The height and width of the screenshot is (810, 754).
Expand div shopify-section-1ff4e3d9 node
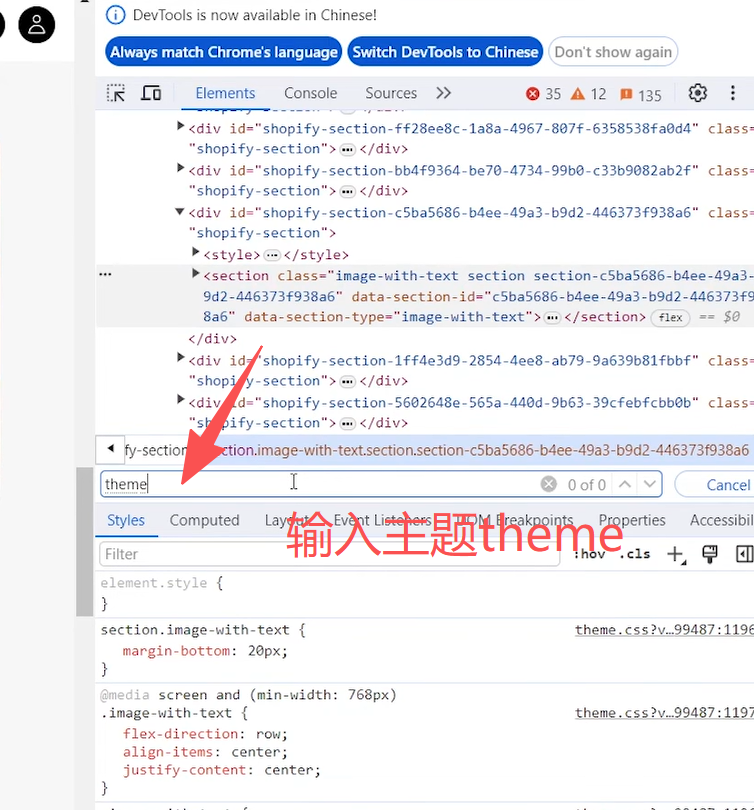pos(180,357)
